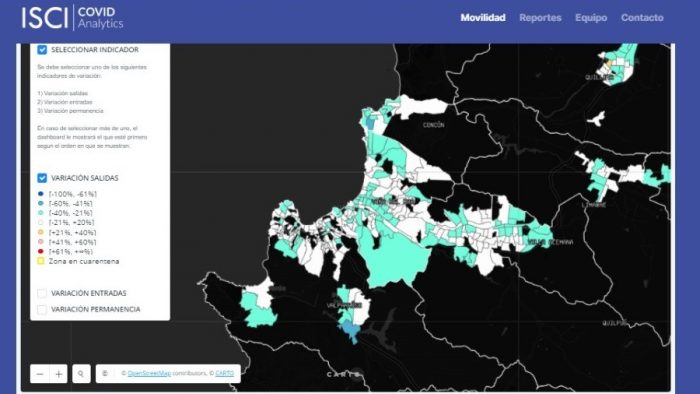Zoom out the map with minus button

[x=40, y=373]
